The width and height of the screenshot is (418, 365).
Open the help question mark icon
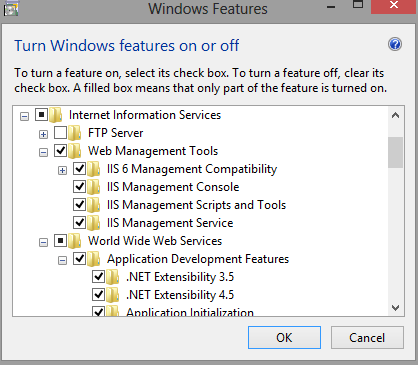click(x=395, y=44)
